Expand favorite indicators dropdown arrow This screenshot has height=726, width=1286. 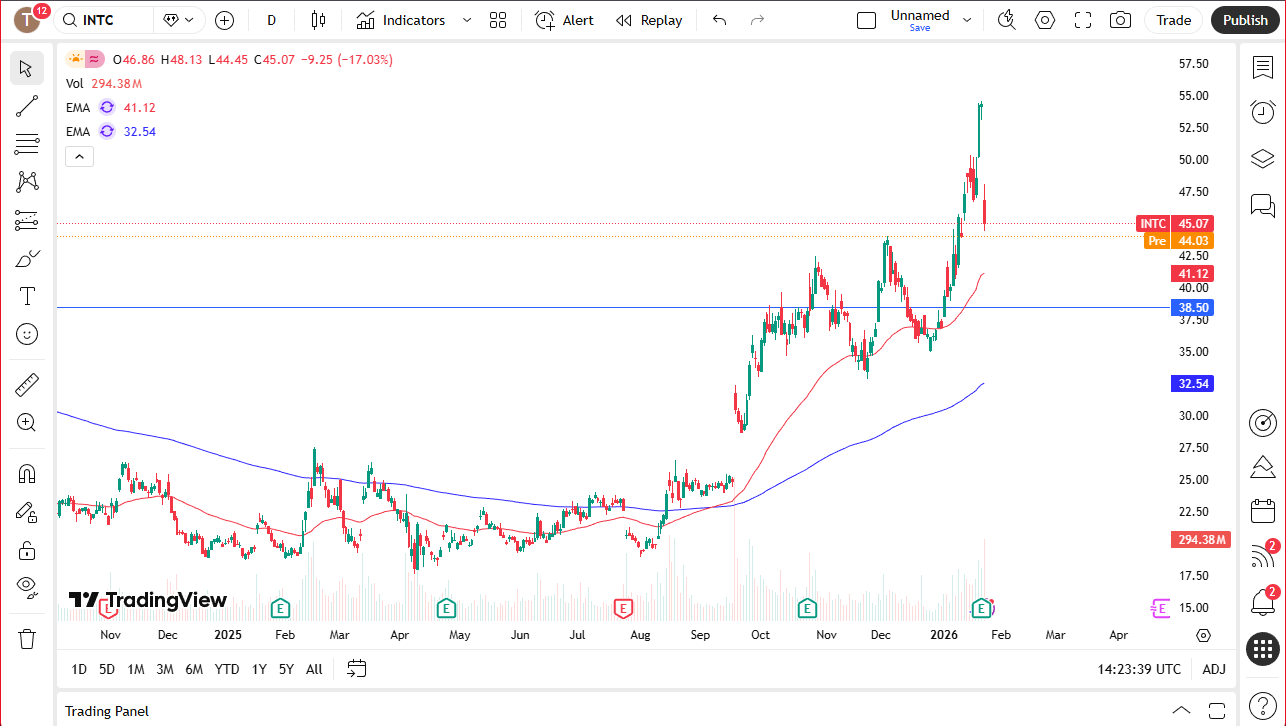[x=467, y=20]
